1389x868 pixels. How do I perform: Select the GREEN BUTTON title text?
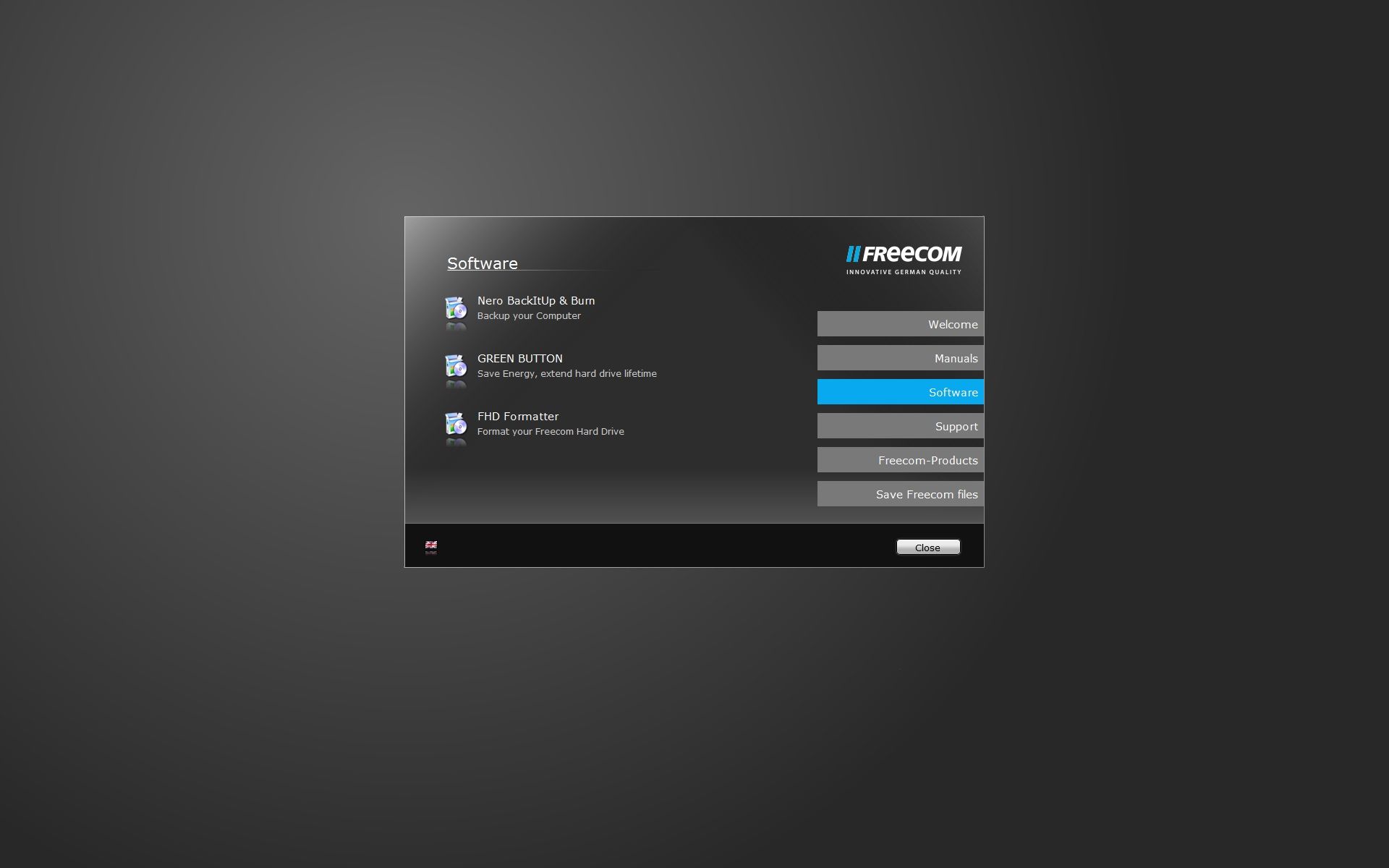pyautogui.click(x=520, y=359)
